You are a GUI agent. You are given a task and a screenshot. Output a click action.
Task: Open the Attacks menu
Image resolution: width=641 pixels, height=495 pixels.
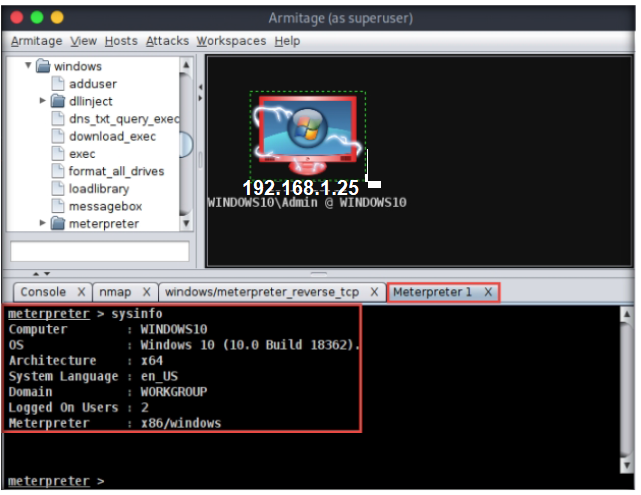pyautogui.click(x=167, y=41)
